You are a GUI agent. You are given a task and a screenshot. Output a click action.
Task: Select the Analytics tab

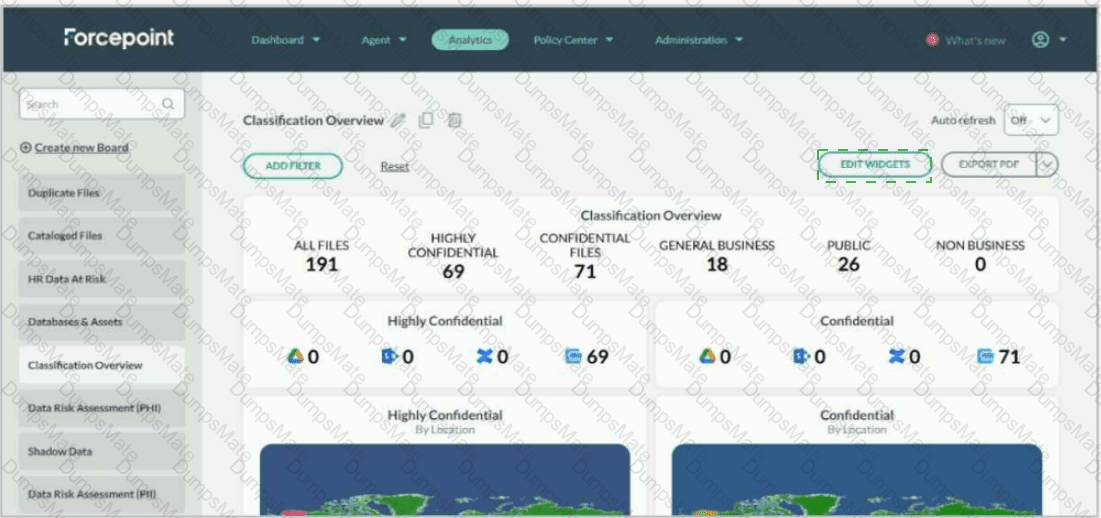click(x=470, y=40)
